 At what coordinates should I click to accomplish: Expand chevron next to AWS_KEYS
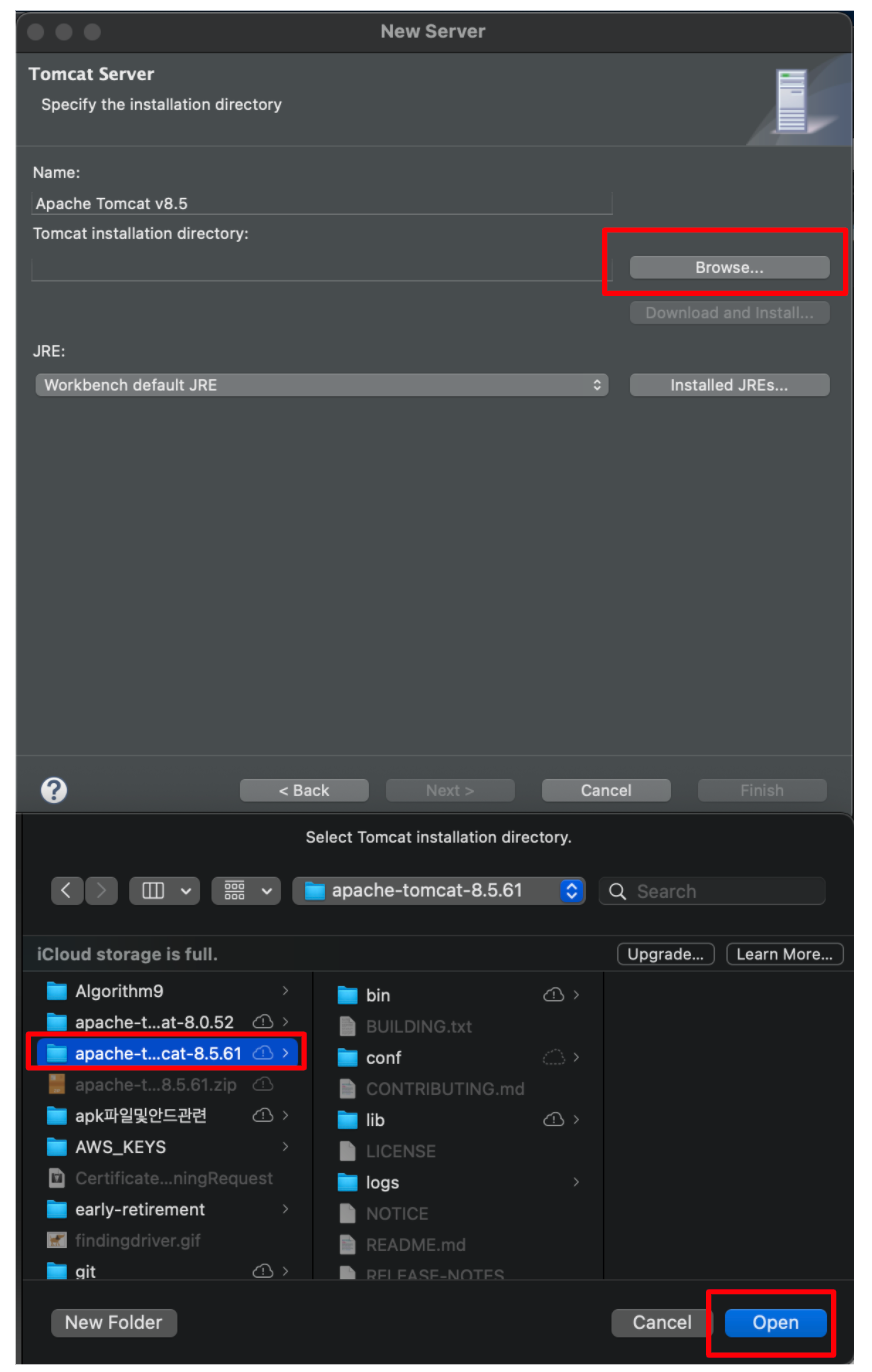pyautogui.click(x=286, y=1147)
